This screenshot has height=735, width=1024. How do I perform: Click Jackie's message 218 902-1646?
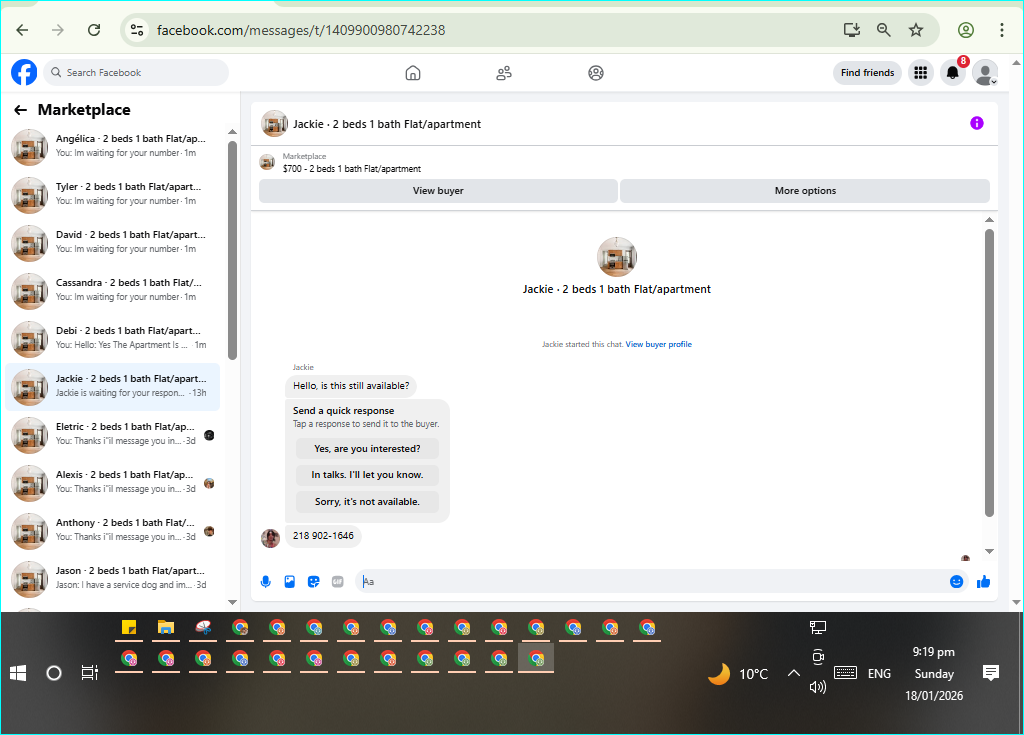pyautogui.click(x=323, y=536)
